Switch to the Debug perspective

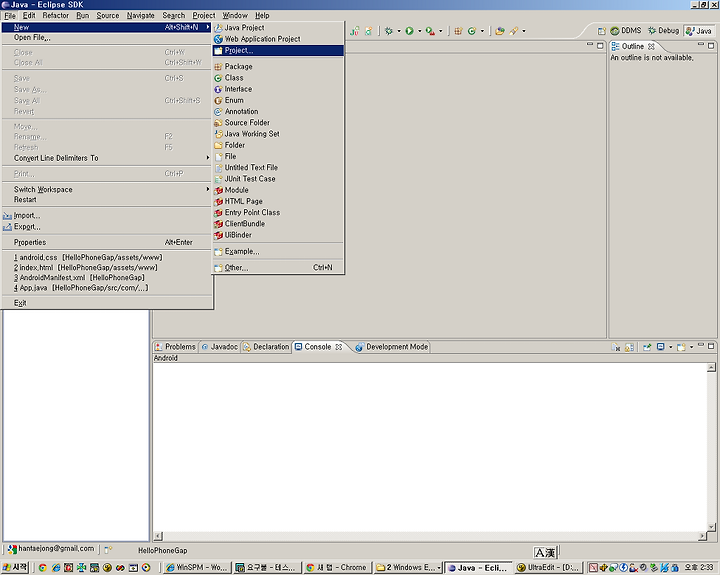click(663, 31)
